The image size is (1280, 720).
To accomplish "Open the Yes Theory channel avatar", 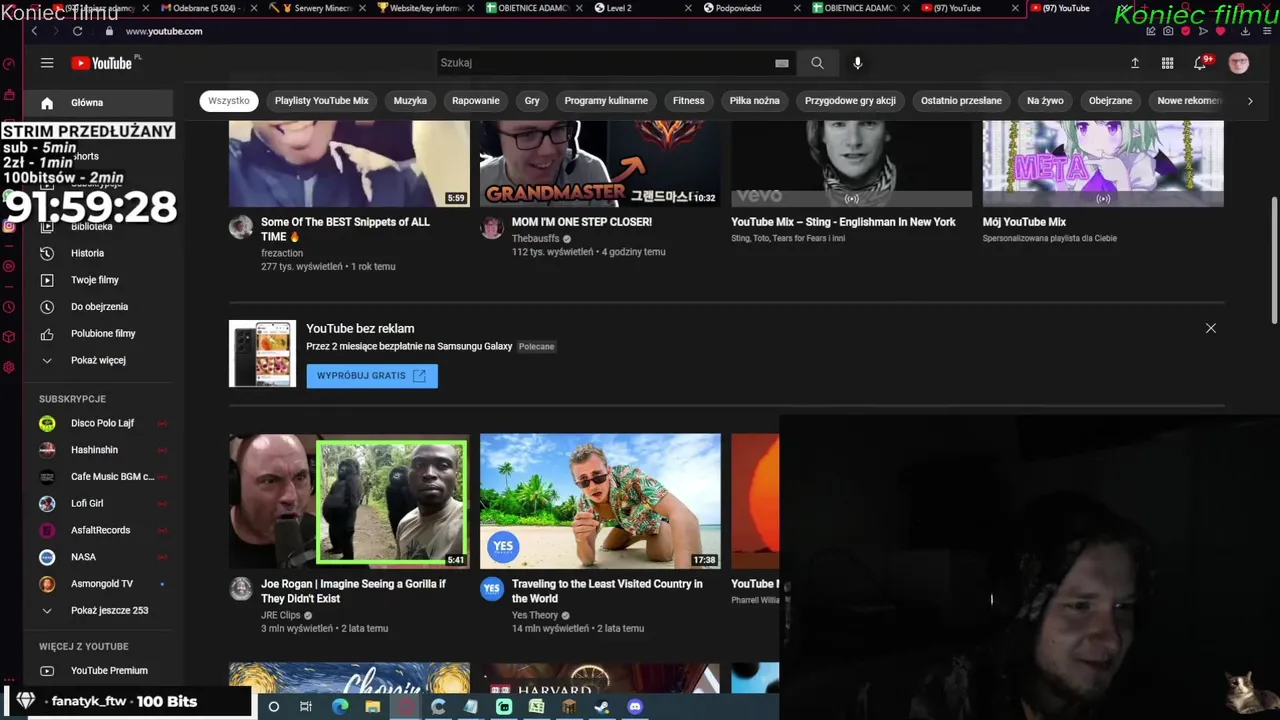I will (x=492, y=589).
